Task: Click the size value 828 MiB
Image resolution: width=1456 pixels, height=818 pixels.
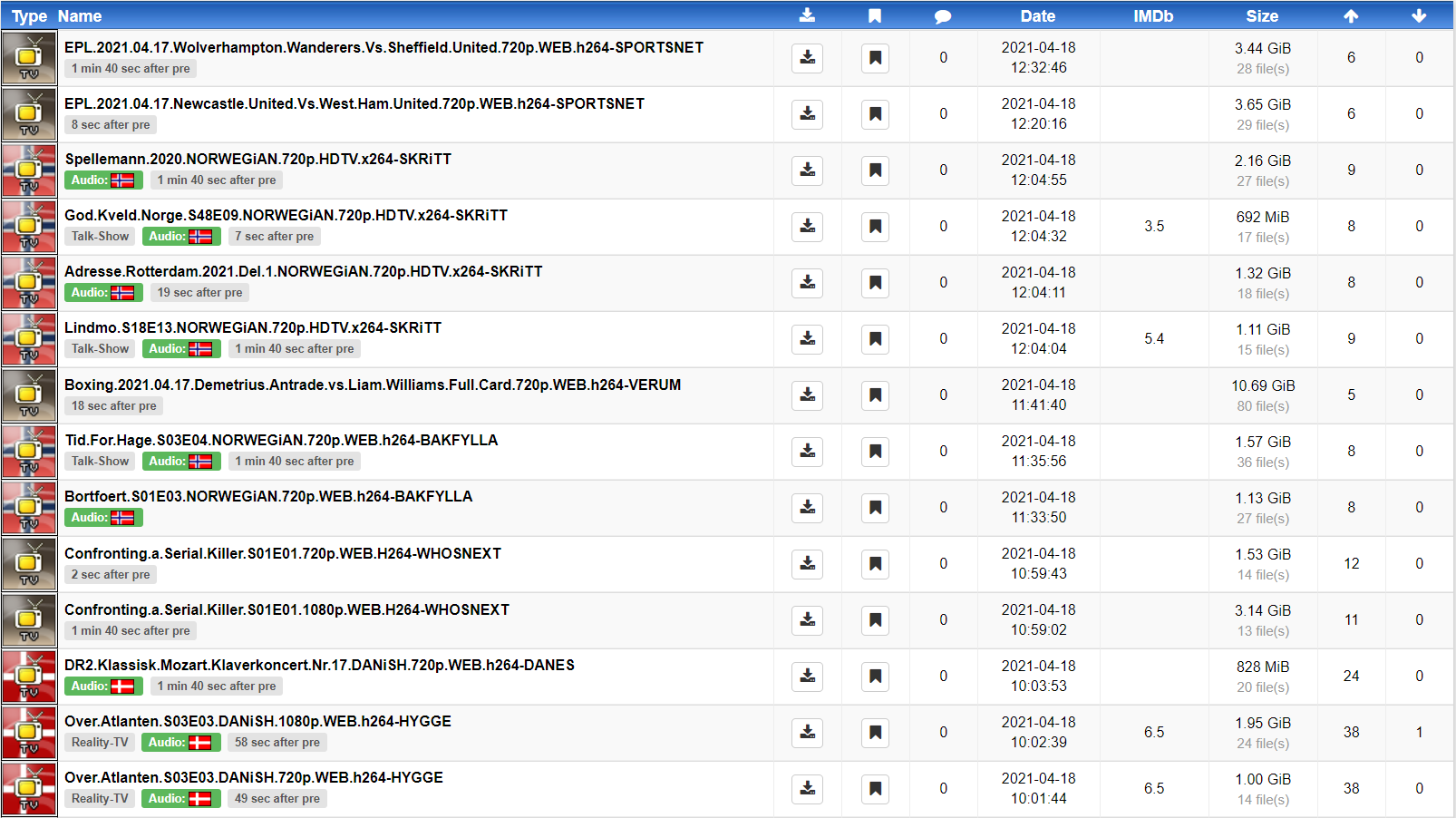Action: point(1263,667)
